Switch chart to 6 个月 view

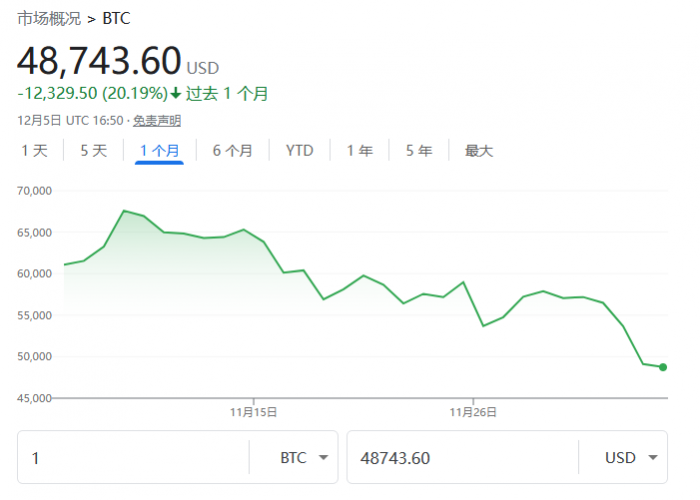click(232, 151)
